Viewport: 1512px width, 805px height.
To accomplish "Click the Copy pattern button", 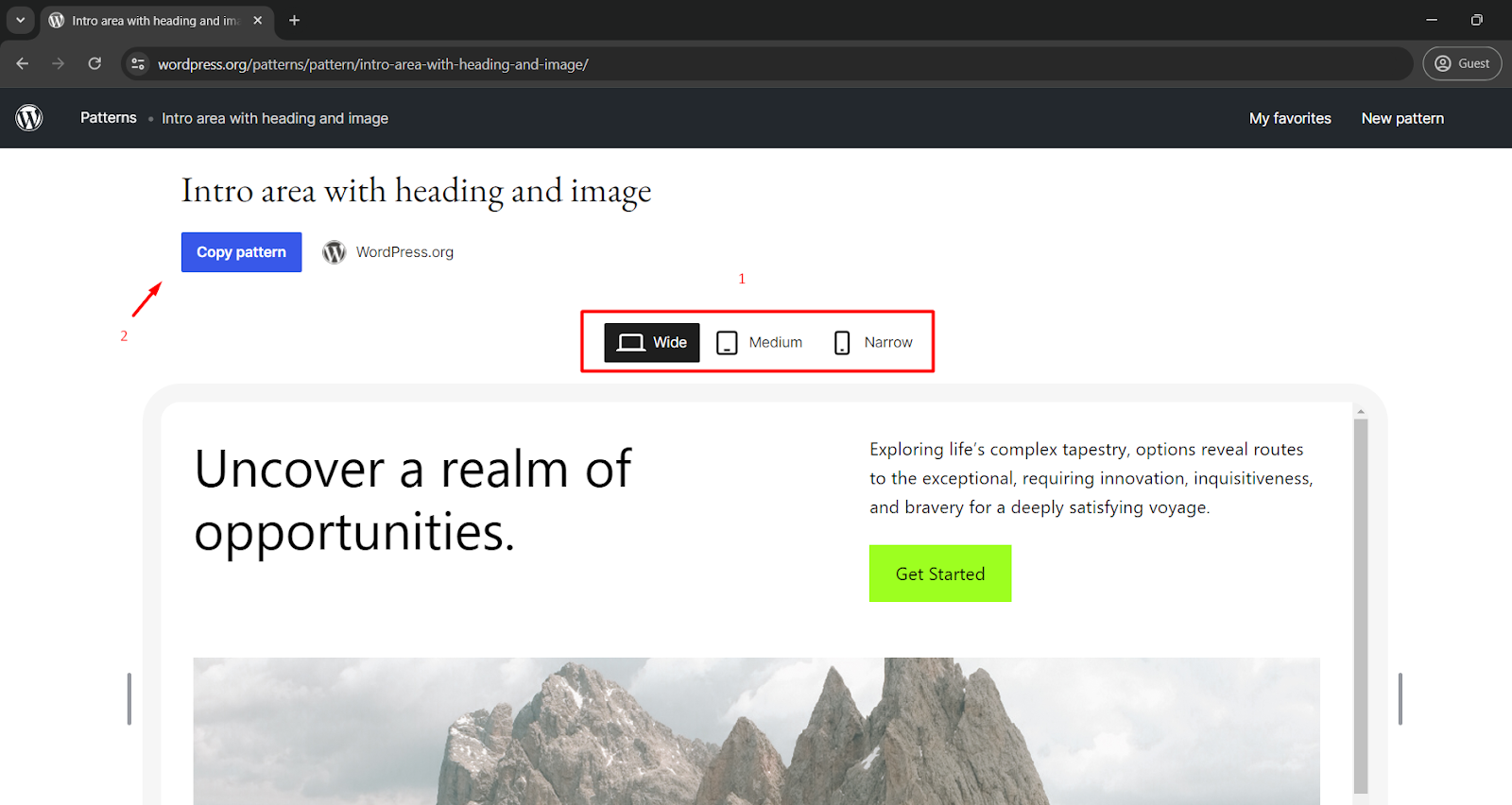I will (x=241, y=252).
